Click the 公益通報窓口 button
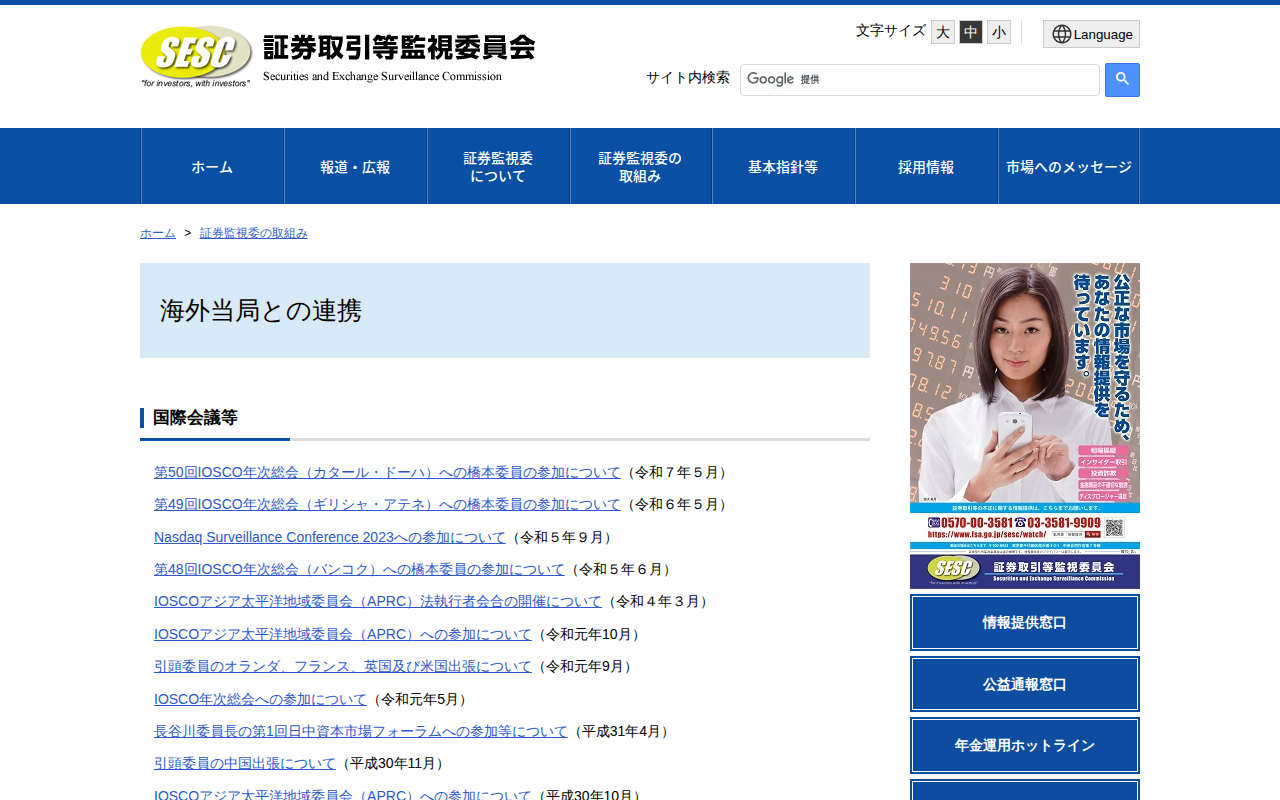This screenshot has width=1280, height=800. tap(1024, 684)
